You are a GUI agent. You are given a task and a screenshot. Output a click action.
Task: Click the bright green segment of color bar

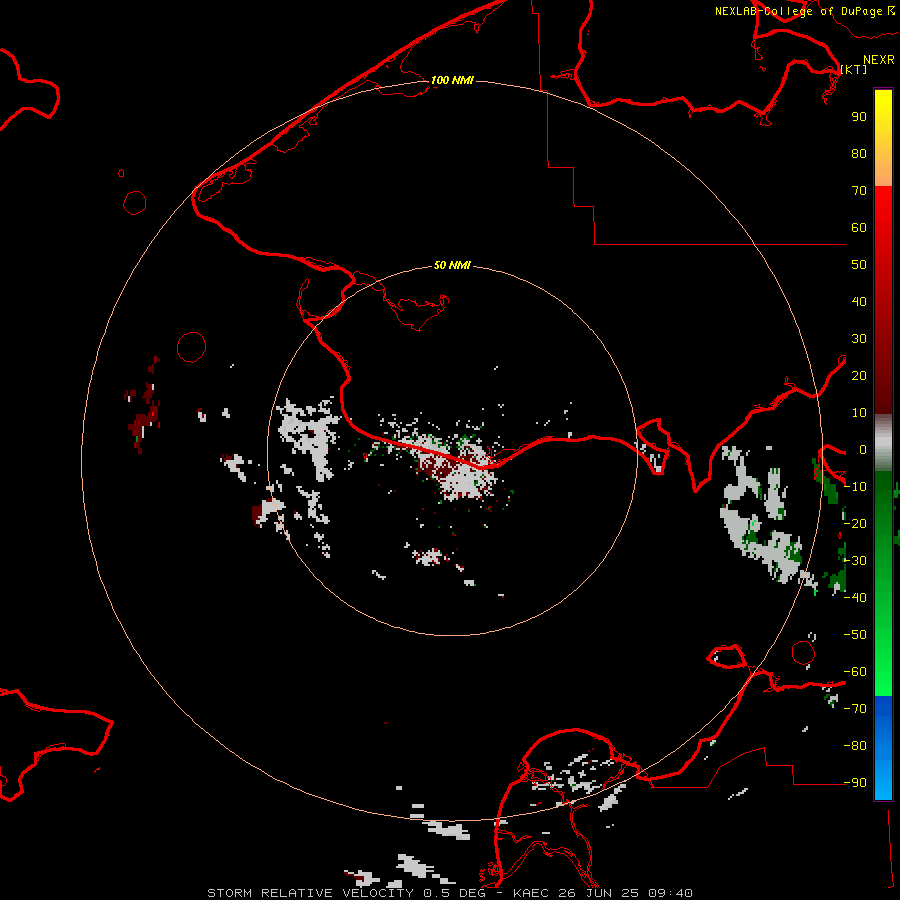(x=883, y=584)
